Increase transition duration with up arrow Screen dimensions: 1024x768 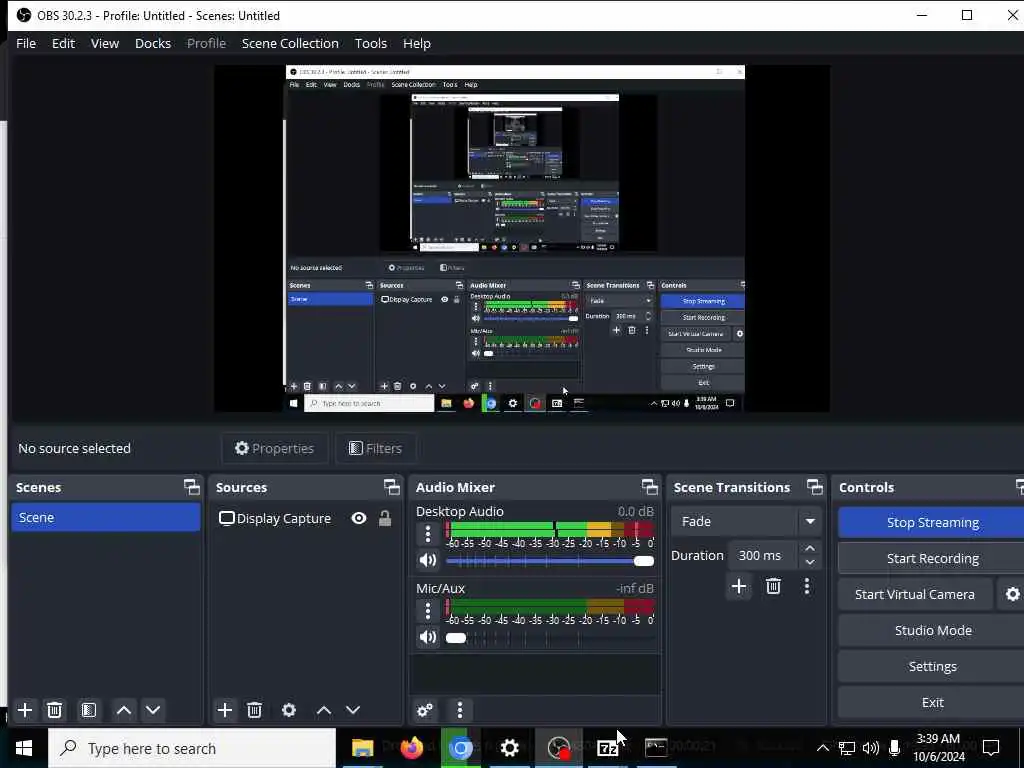pos(810,549)
